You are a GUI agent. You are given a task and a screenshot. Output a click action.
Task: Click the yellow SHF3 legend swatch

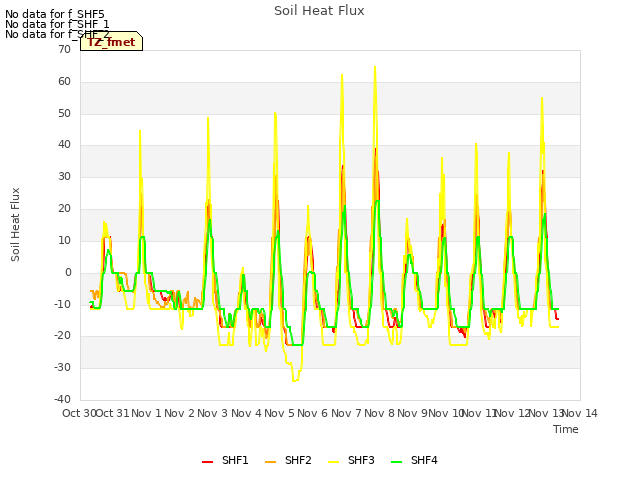point(333,462)
